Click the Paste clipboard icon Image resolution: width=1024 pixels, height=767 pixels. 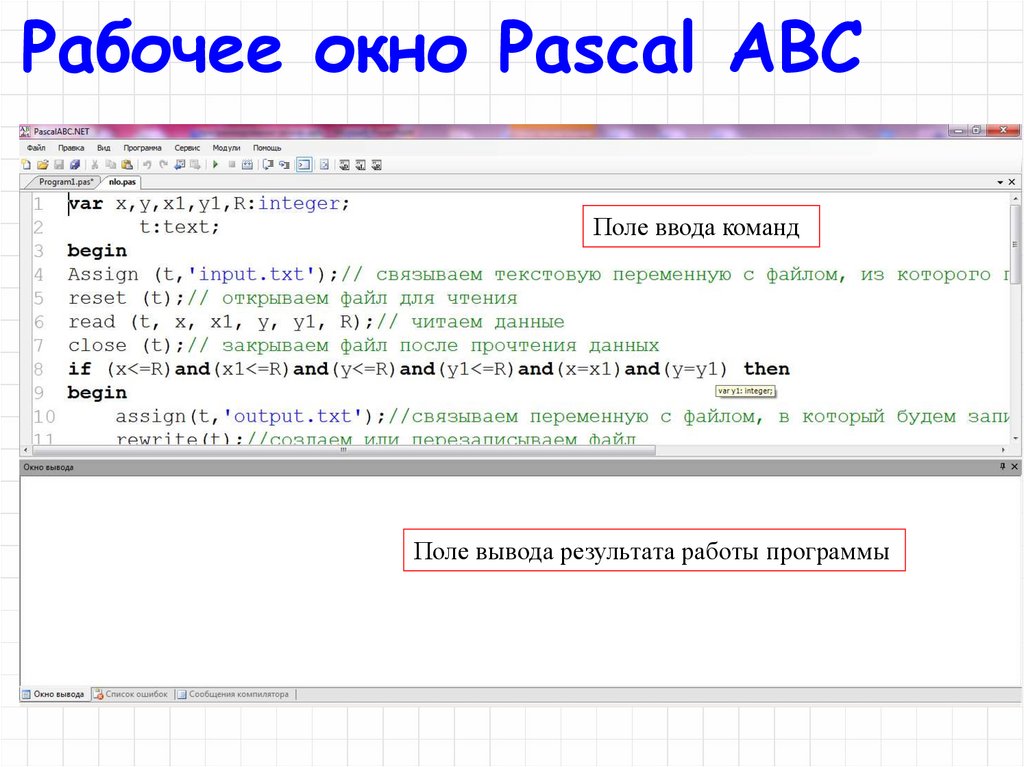tap(127, 165)
